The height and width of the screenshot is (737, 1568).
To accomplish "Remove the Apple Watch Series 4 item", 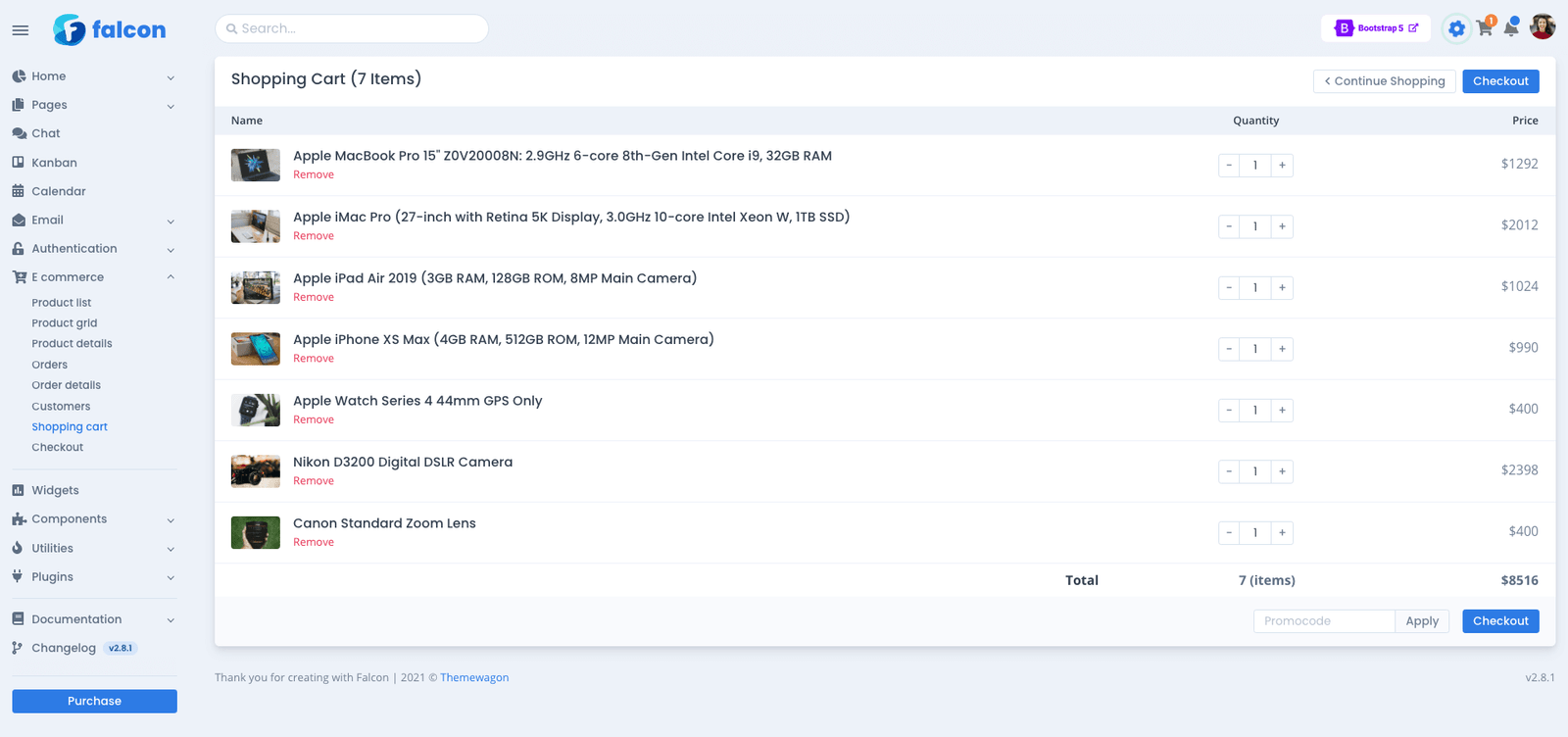I will (x=314, y=419).
